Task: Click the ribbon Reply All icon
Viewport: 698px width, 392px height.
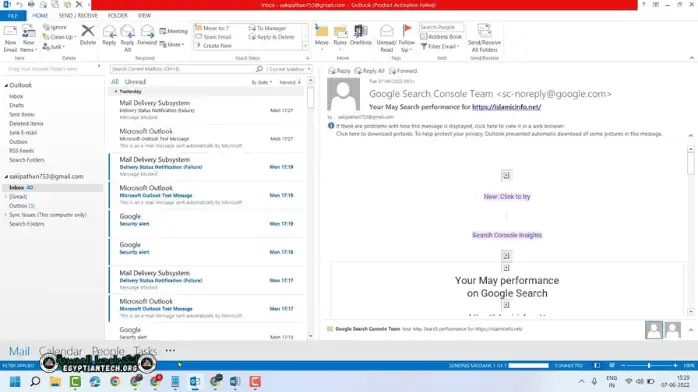Action: [x=127, y=38]
